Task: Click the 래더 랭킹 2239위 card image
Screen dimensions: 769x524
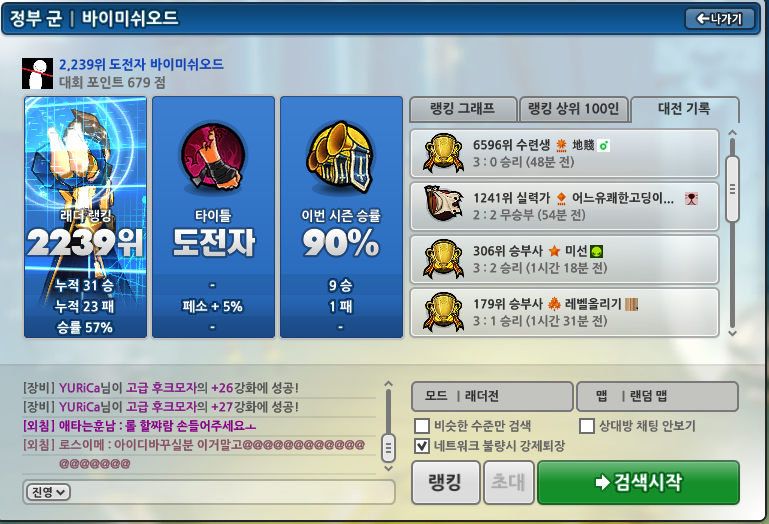Action: 85,217
